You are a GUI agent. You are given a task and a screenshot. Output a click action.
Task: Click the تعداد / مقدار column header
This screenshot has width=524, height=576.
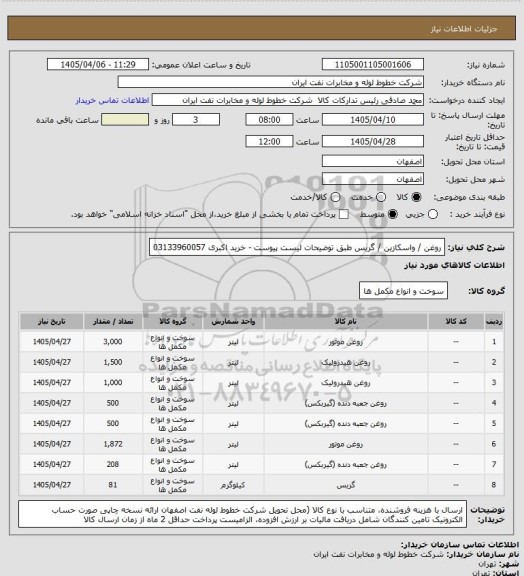[x=113, y=321]
